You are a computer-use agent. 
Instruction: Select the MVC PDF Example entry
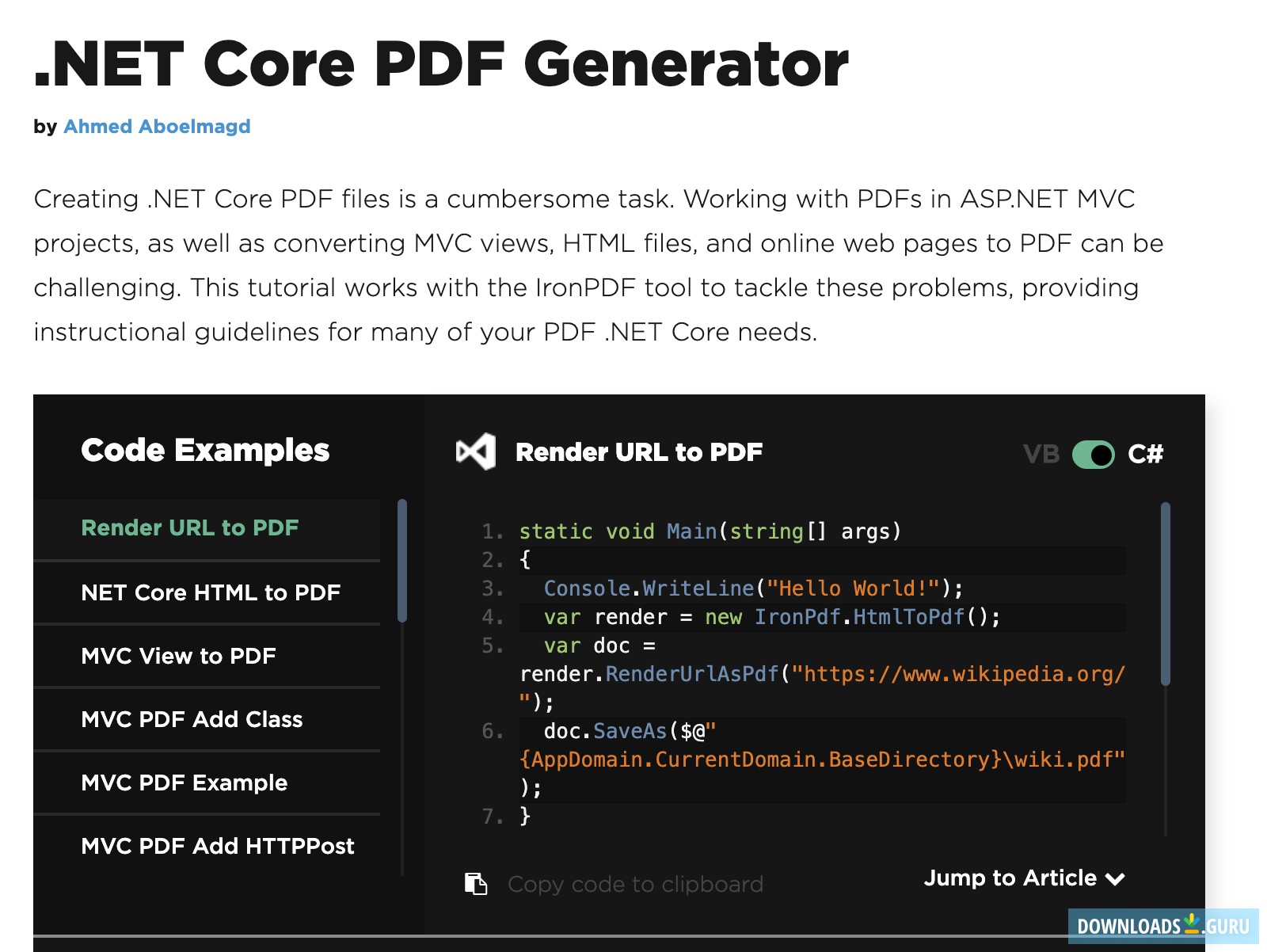click(x=184, y=783)
